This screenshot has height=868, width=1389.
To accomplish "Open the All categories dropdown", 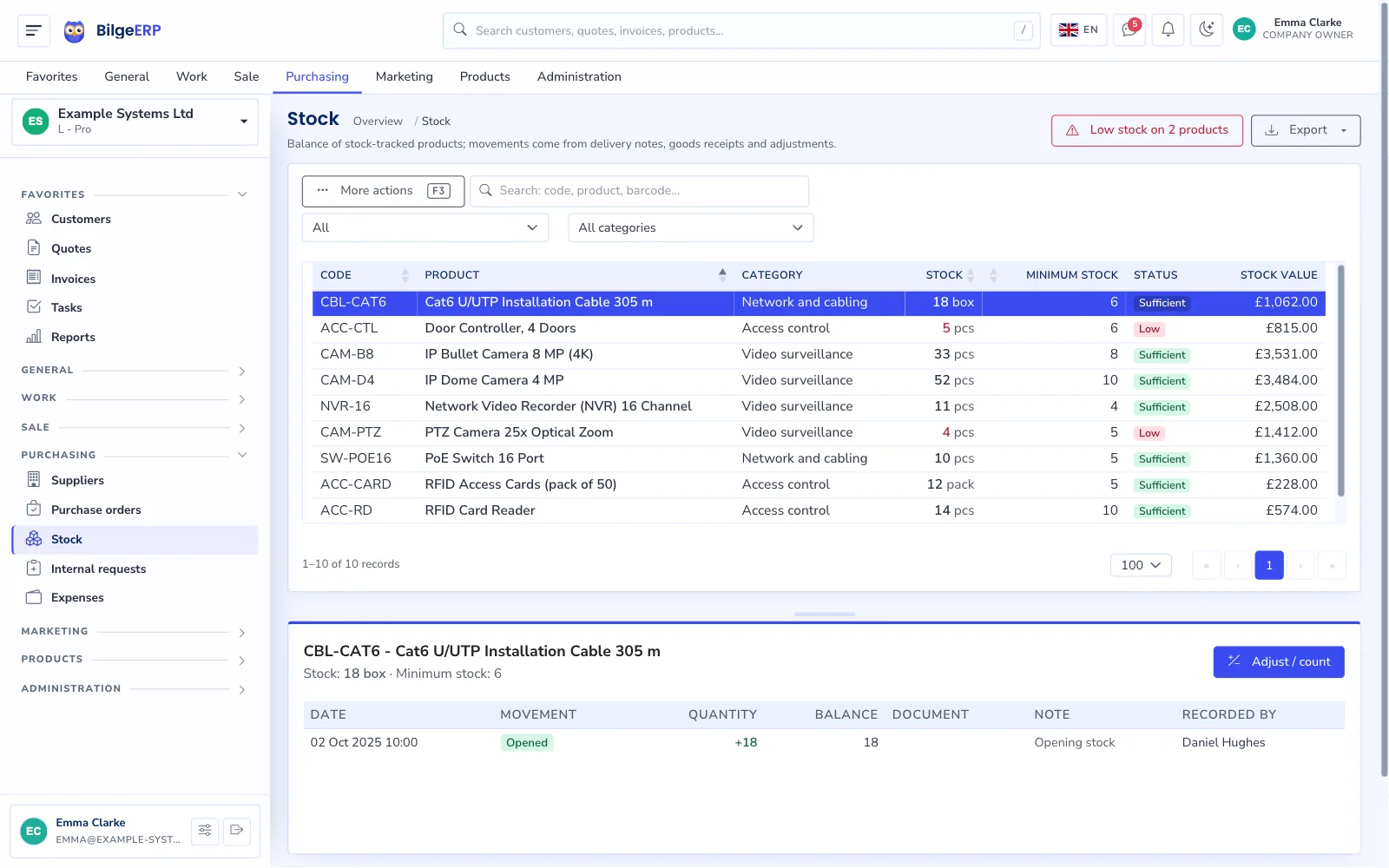I will [x=691, y=227].
